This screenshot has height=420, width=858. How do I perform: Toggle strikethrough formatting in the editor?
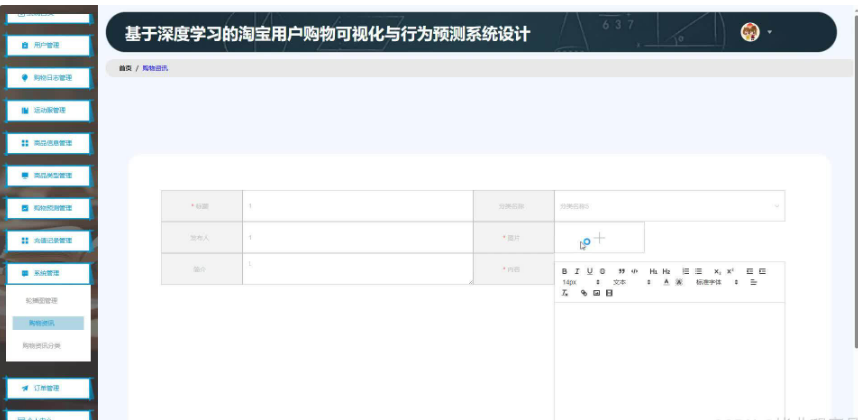pos(602,271)
